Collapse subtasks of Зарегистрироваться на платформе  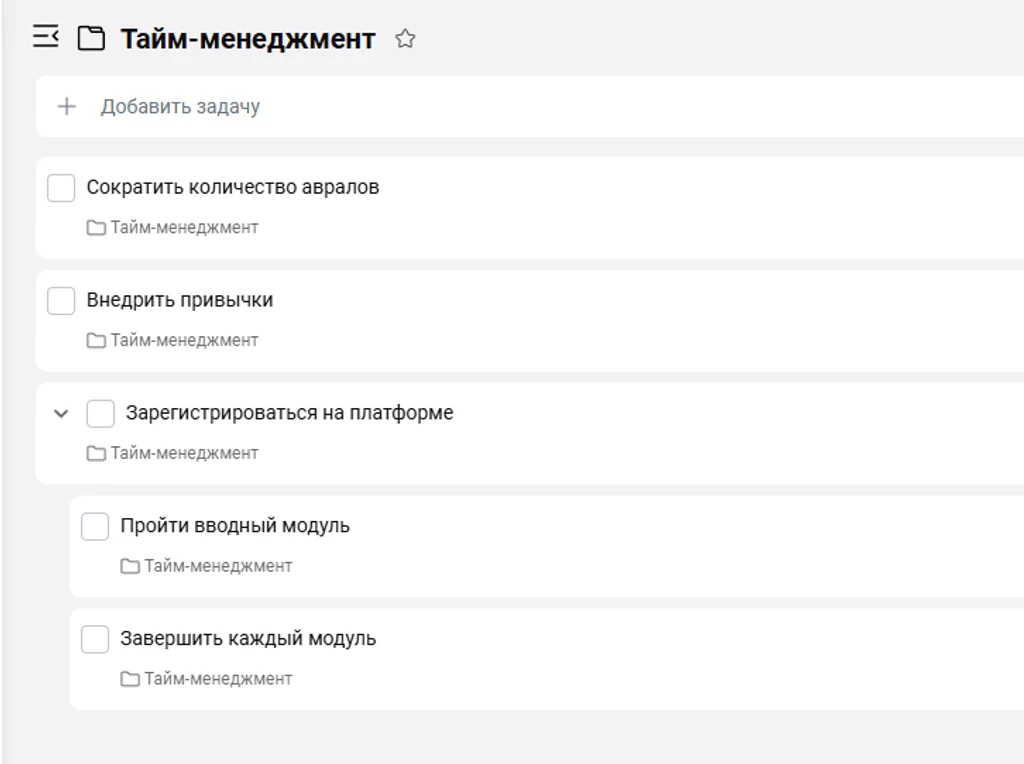click(x=61, y=413)
